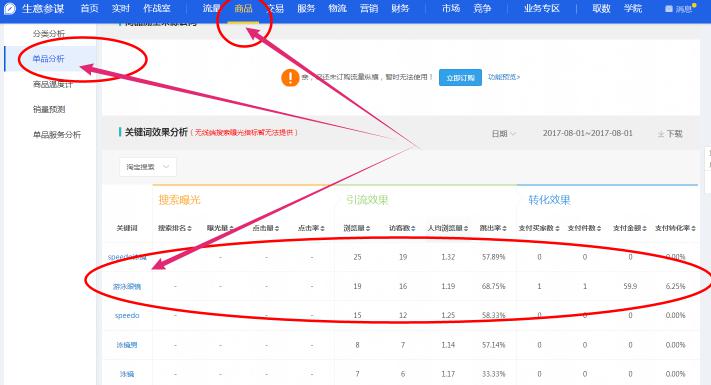Click the 关键词 column header
The height and width of the screenshot is (385, 711).
(x=127, y=228)
